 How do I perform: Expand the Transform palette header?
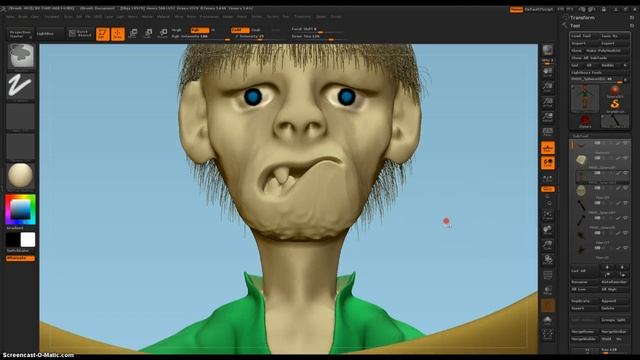click(x=582, y=18)
